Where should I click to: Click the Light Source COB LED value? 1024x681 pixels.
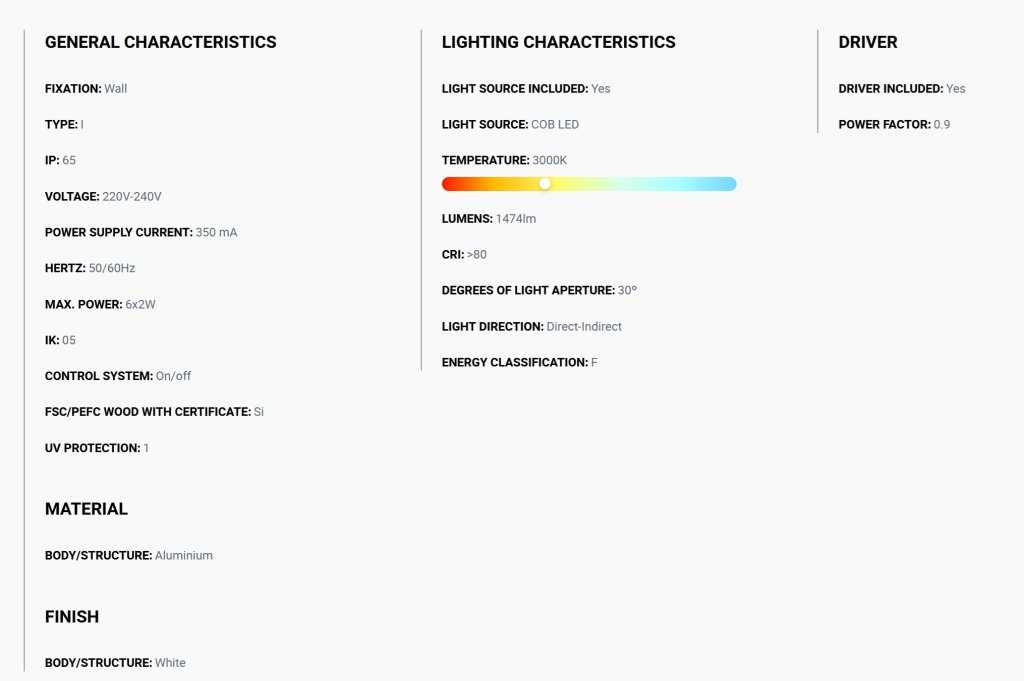click(555, 125)
